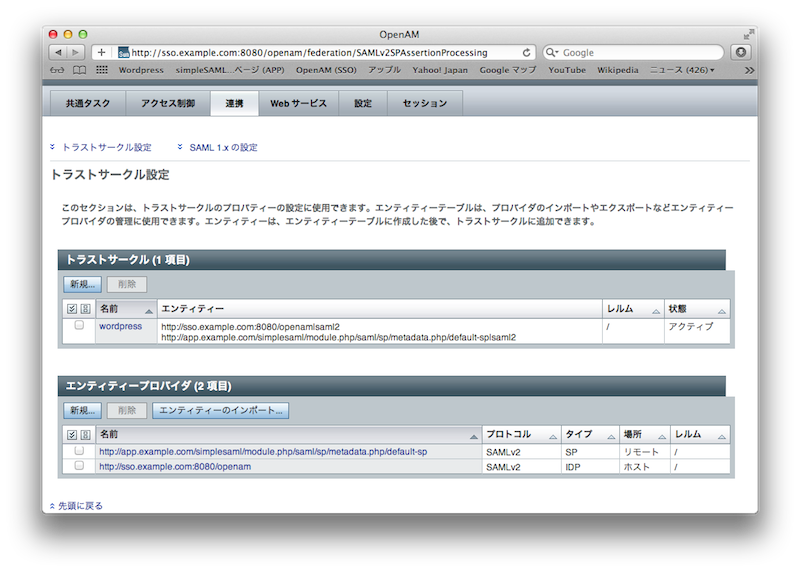Check the box for the default-sp entity
Image resolution: width=800 pixels, height=572 pixels.
(x=79, y=451)
